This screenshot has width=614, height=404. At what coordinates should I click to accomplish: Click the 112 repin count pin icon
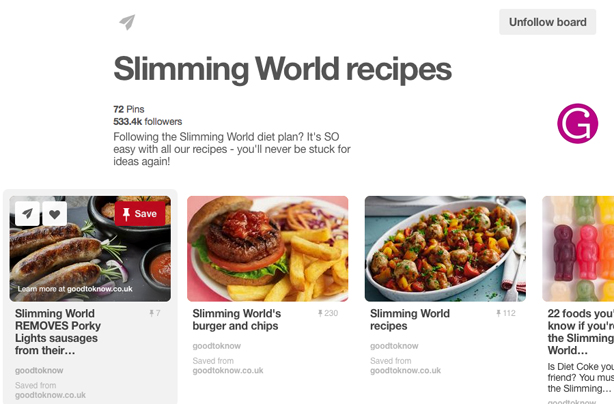click(498, 313)
